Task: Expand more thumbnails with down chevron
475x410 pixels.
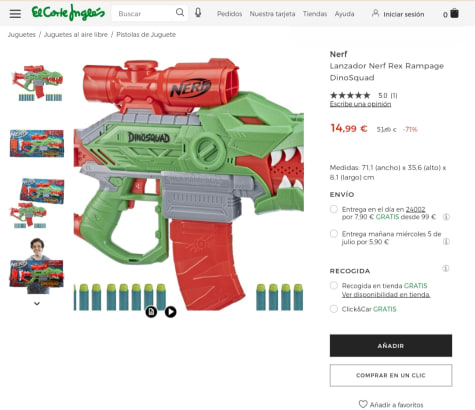Action: tap(37, 304)
